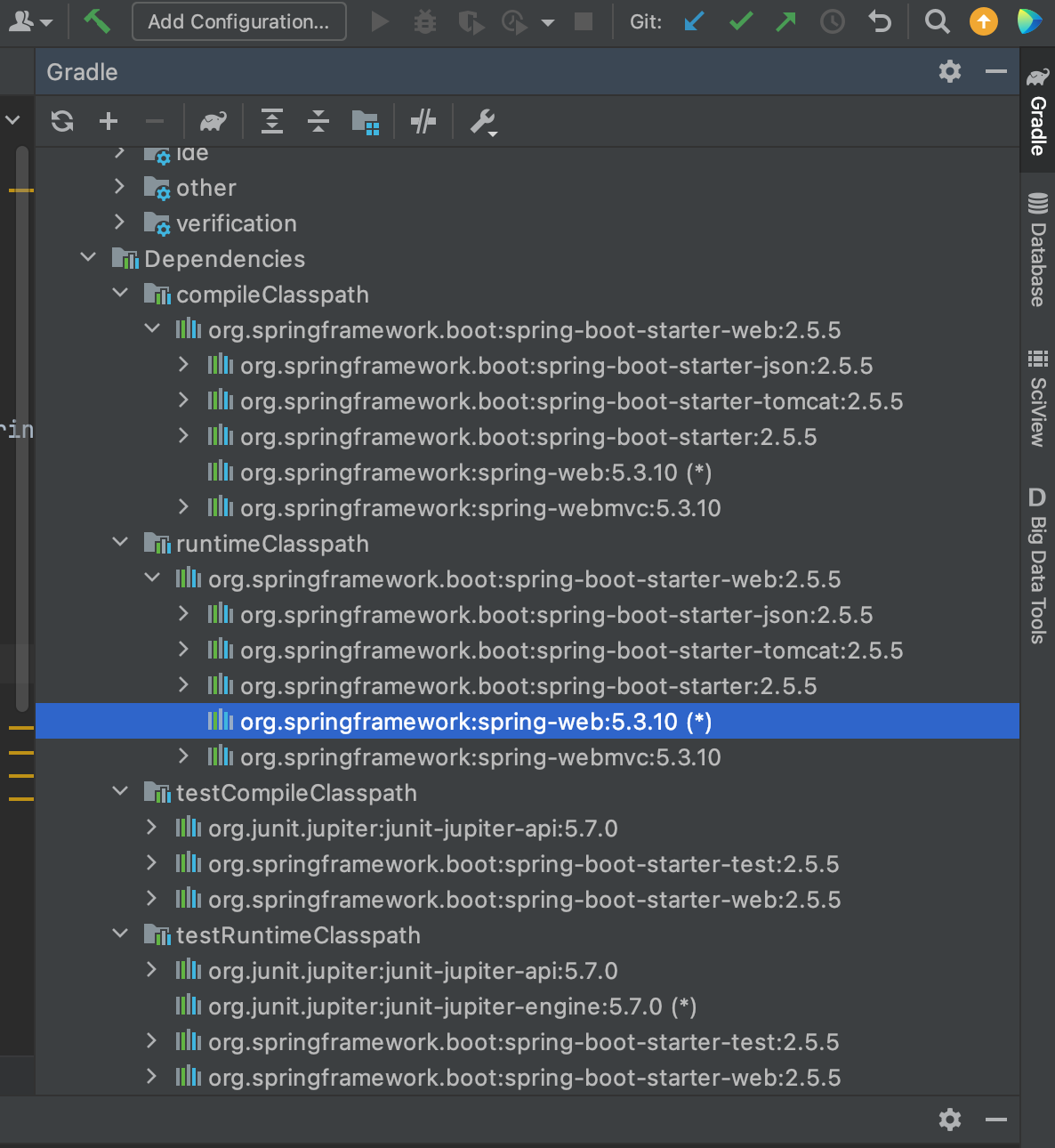Collapse the testRuntimeClasspath node
This screenshot has height=1148, width=1055.
[x=120, y=934]
